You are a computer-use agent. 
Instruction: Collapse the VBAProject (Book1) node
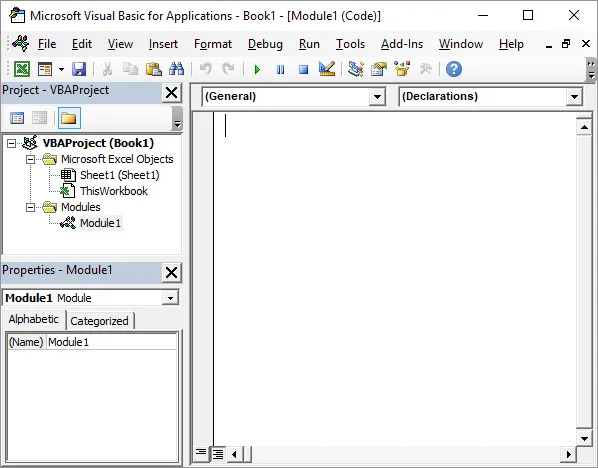tap(11, 143)
